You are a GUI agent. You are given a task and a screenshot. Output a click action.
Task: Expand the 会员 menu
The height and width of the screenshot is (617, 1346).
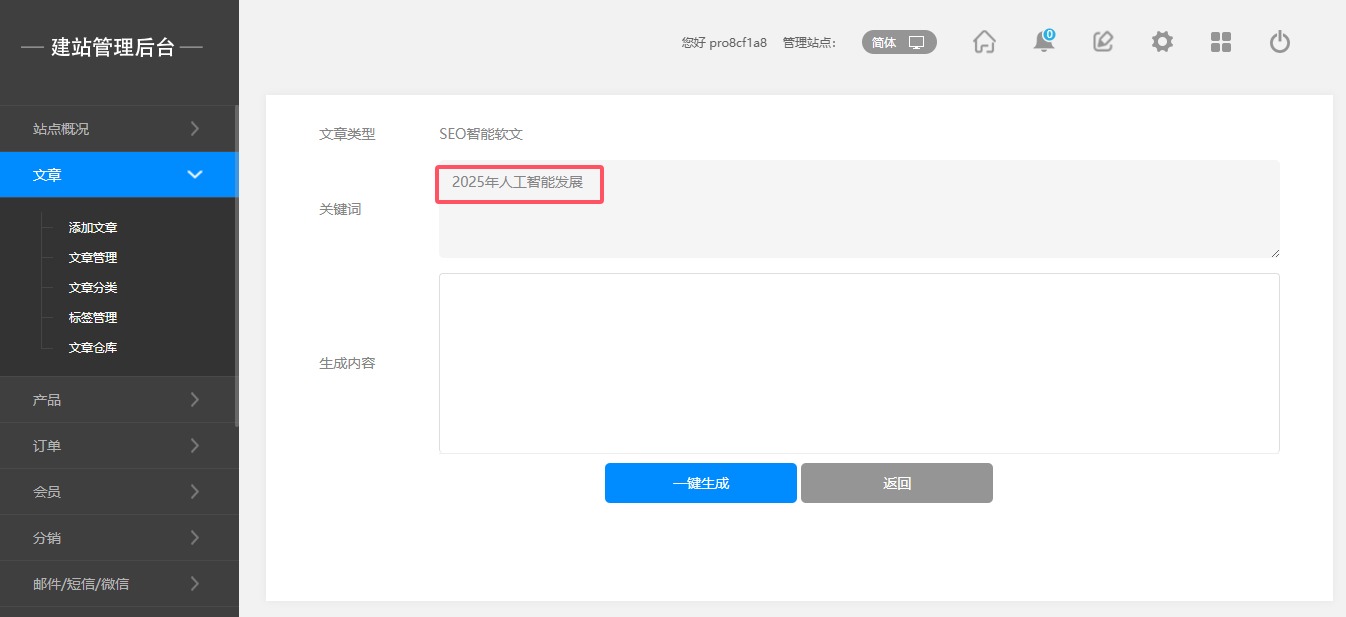(x=118, y=492)
